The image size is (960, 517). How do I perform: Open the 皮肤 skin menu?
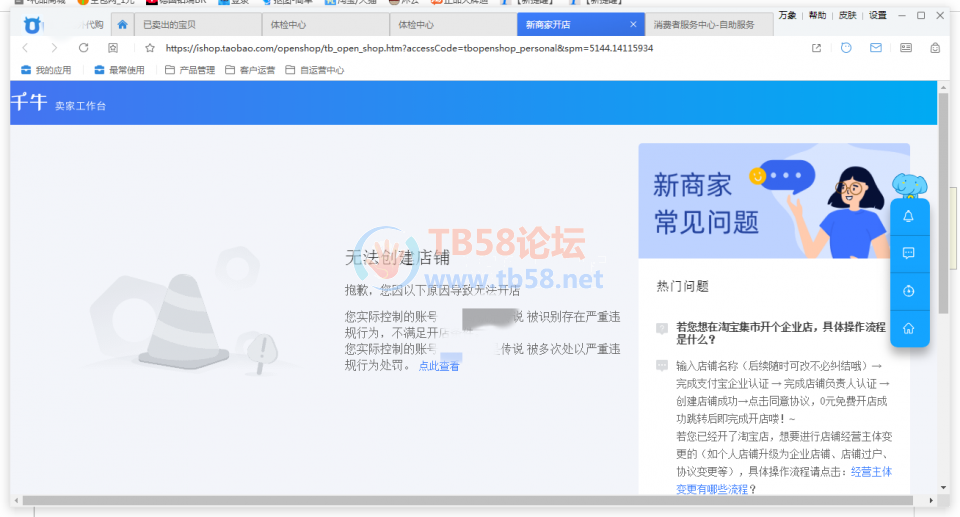click(x=847, y=15)
